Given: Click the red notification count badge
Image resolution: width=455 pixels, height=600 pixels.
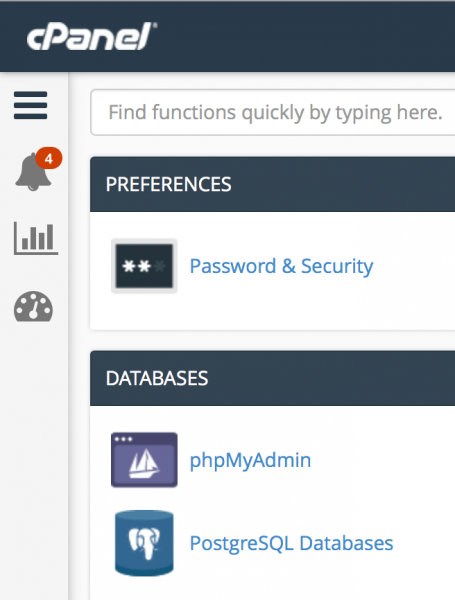Looking at the screenshot, I should [x=49, y=158].
